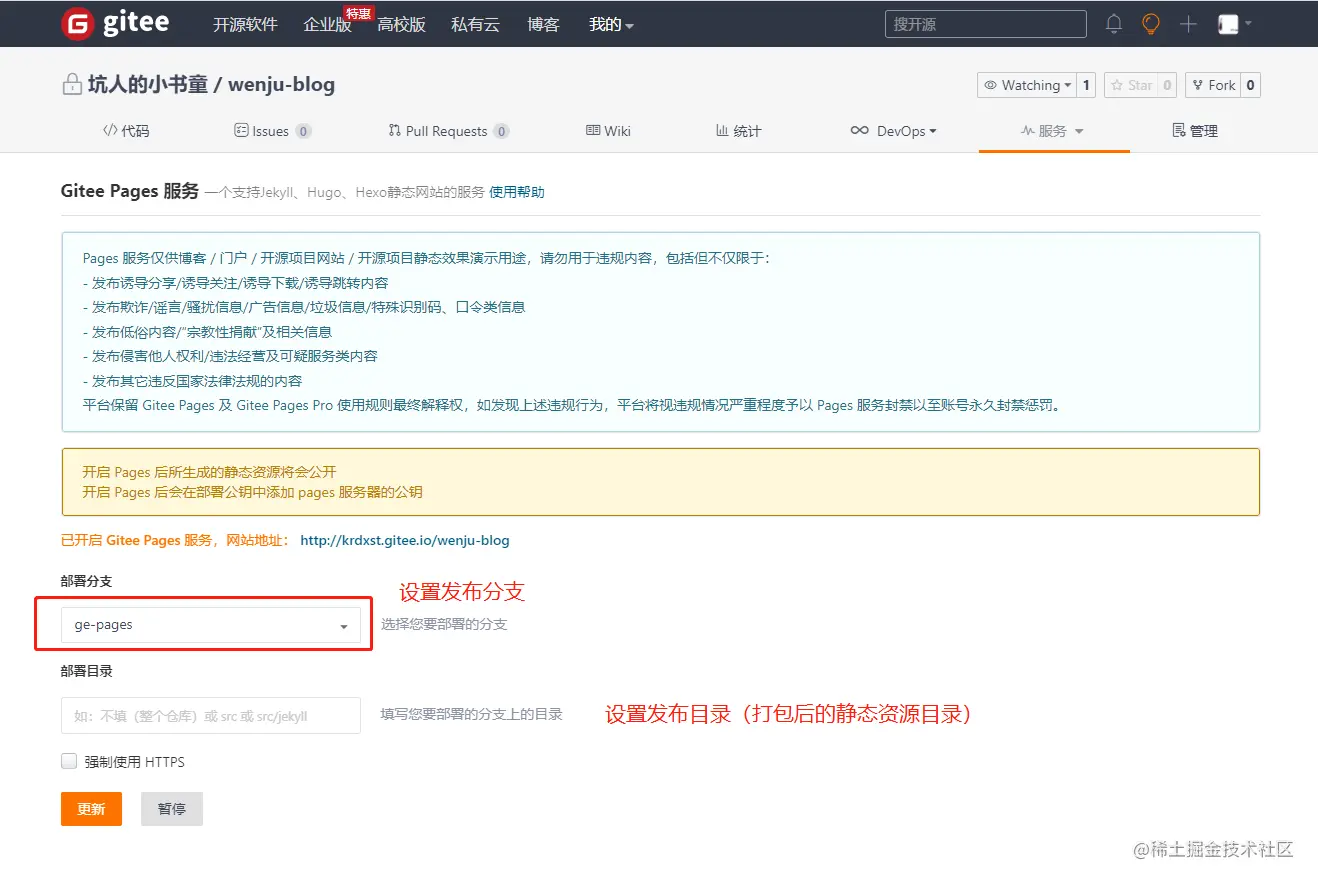This screenshot has width=1318, height=884.
Task: Click the Issues count badge 0
Action: (303, 131)
